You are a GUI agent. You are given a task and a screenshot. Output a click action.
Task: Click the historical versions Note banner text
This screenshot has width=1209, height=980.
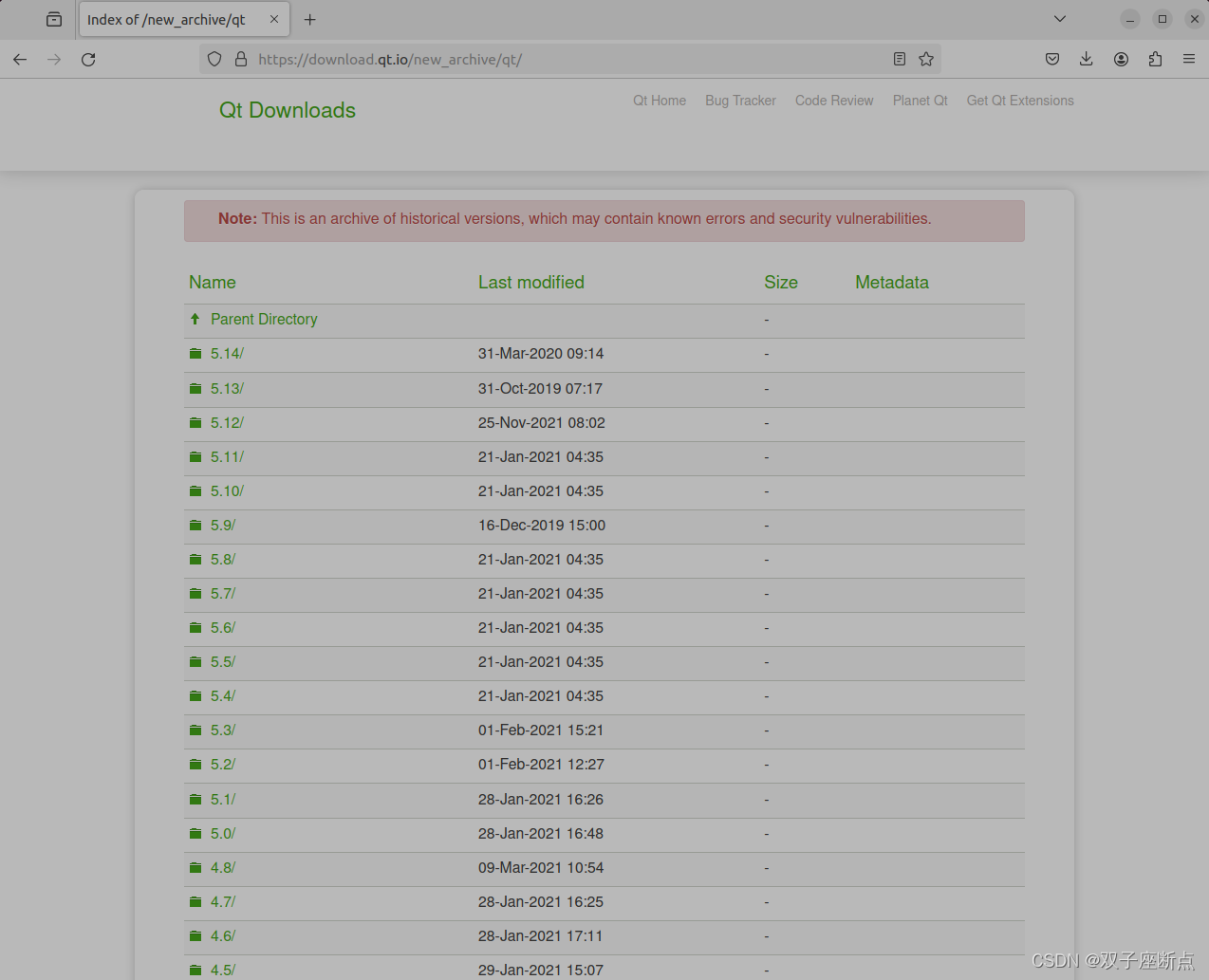575,219
